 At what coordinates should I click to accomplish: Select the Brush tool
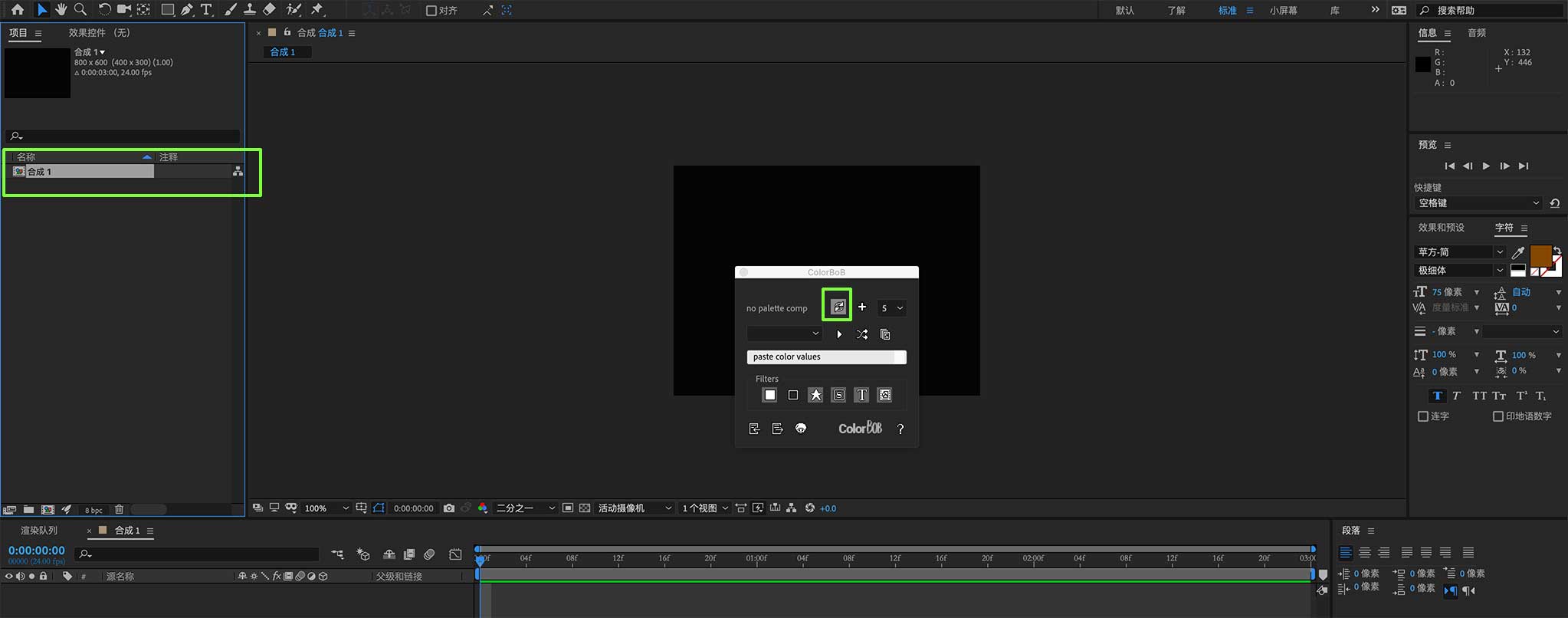coord(230,10)
